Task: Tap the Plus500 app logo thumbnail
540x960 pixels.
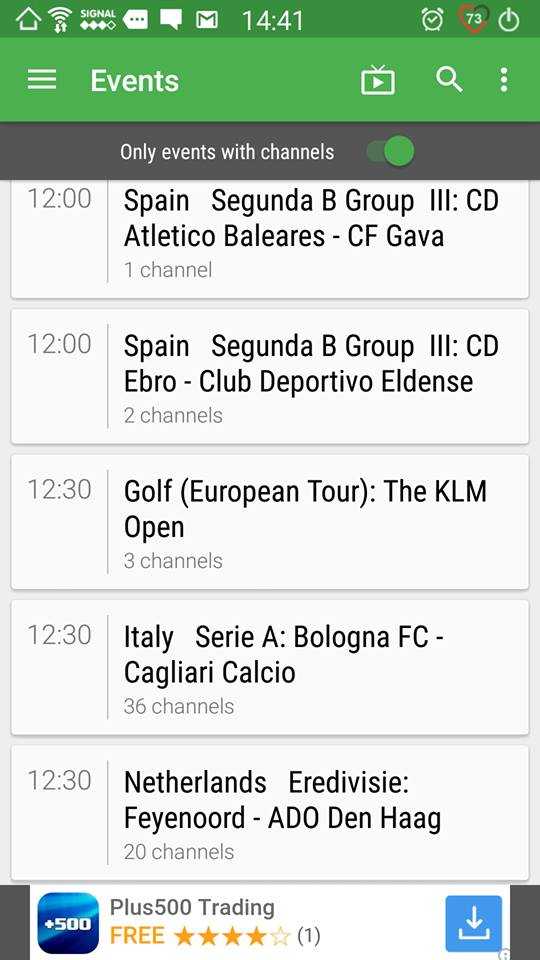Action: click(x=68, y=923)
